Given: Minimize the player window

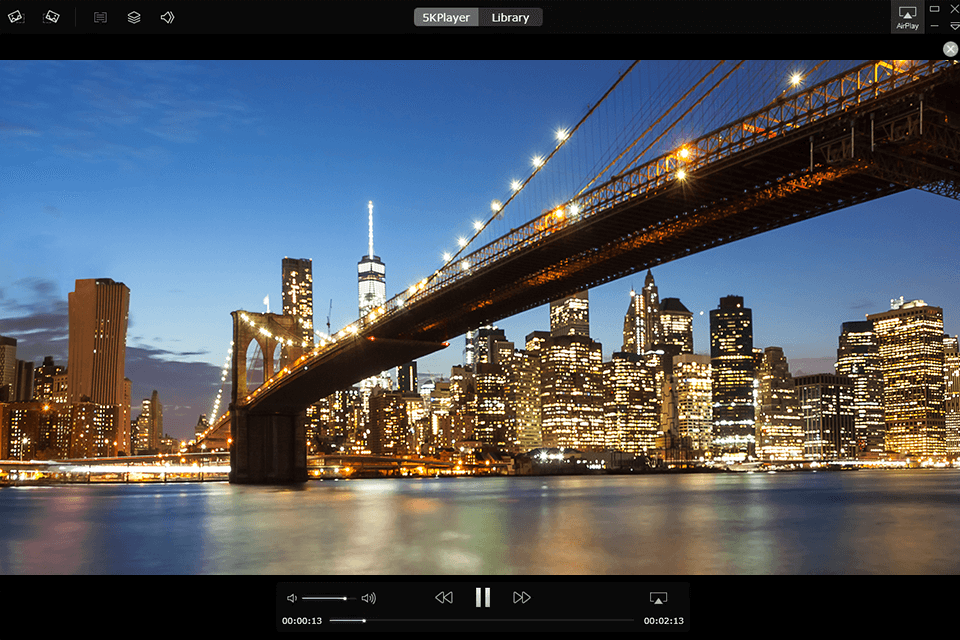Looking at the screenshot, I should point(934,26).
